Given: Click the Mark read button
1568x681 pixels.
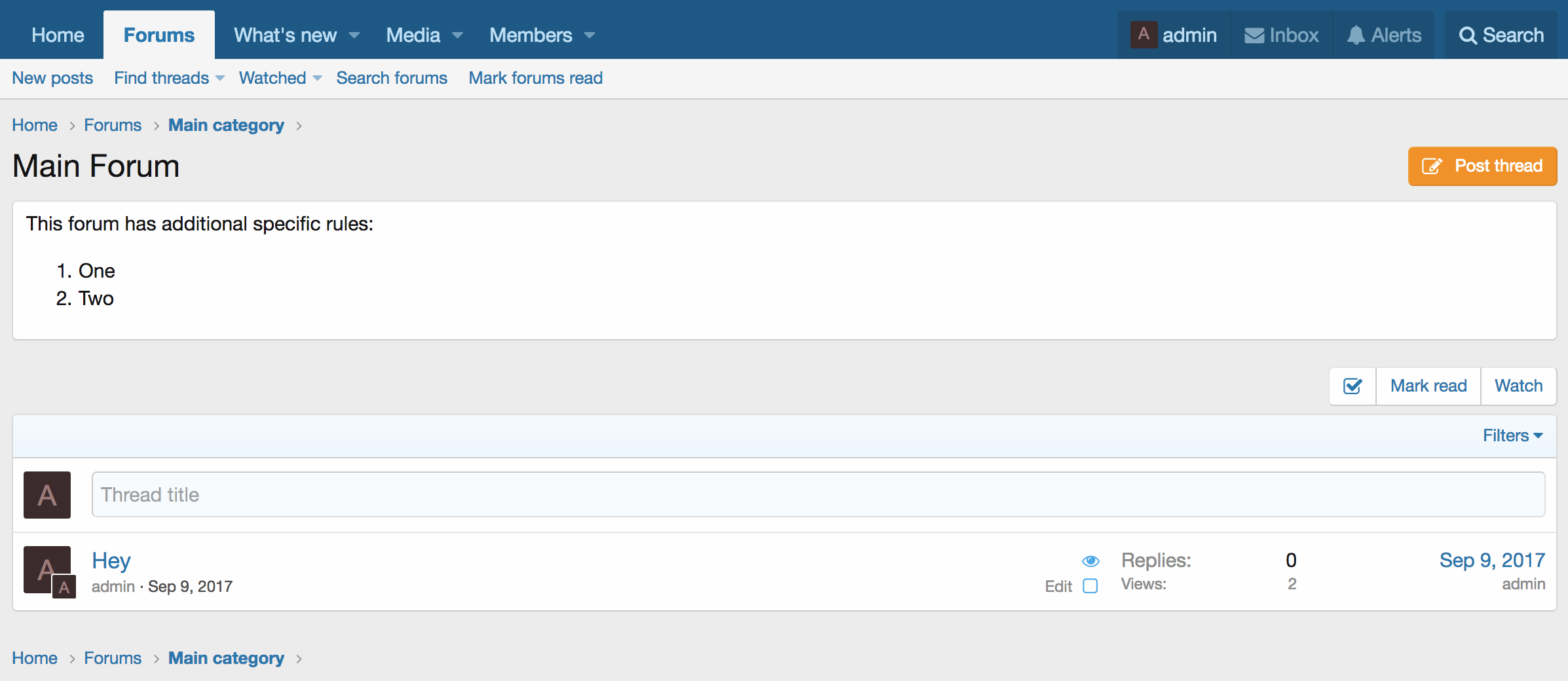Looking at the screenshot, I should point(1428,386).
